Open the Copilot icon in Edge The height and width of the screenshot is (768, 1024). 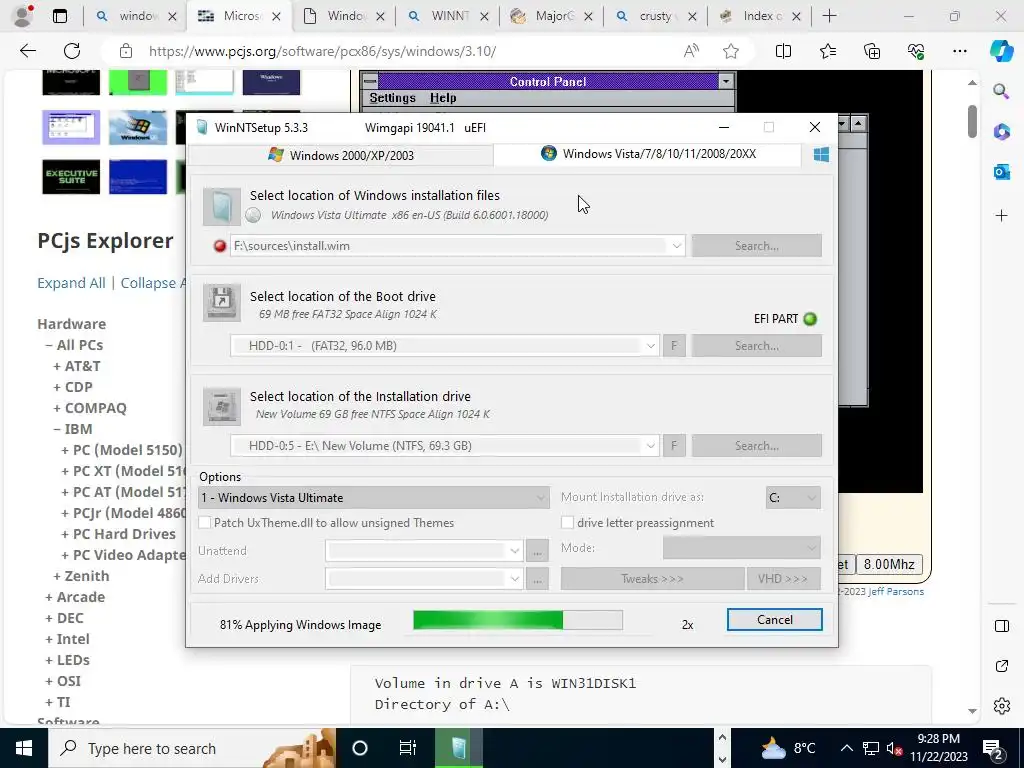1001,51
